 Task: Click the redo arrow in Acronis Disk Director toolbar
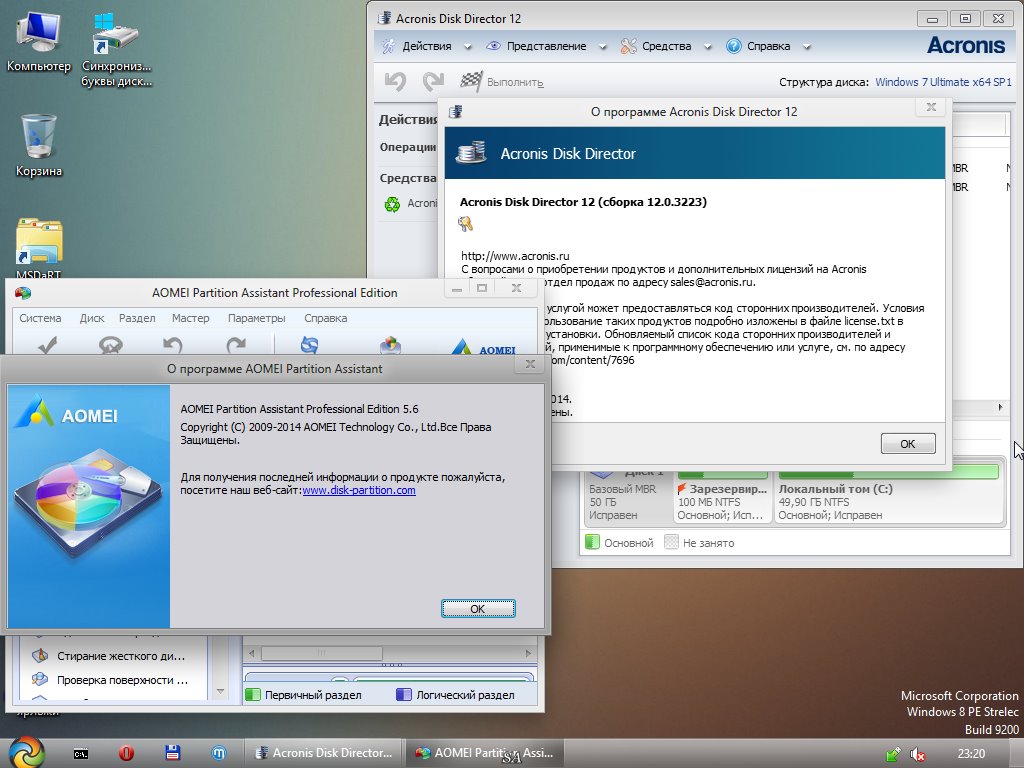(433, 81)
